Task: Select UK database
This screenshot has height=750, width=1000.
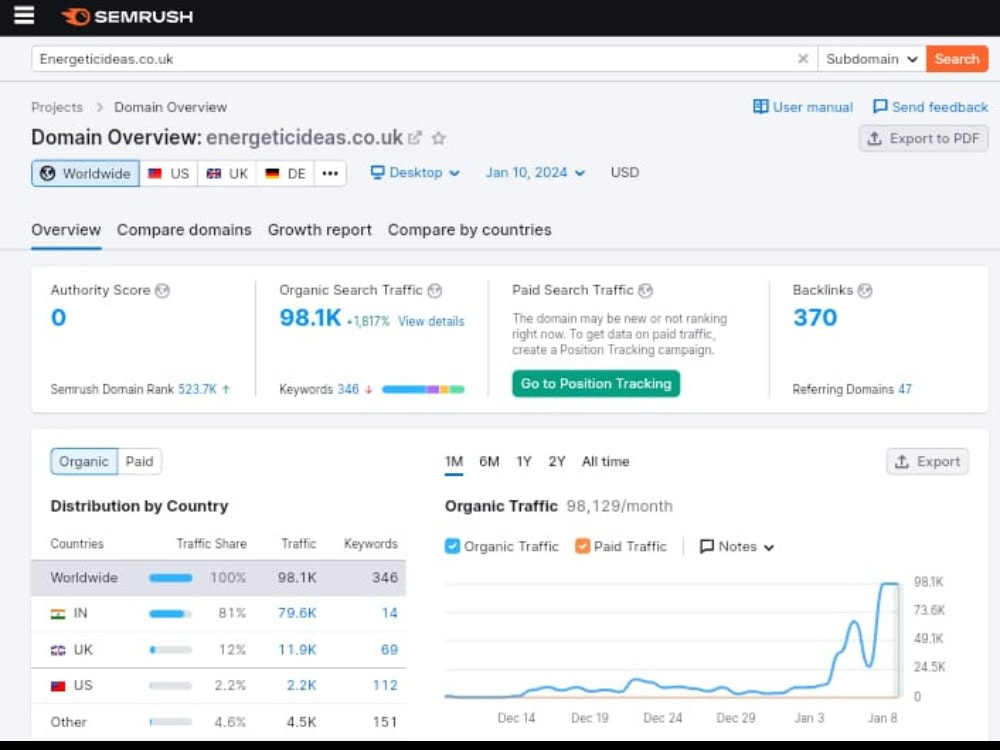Action: pyautogui.click(x=227, y=173)
